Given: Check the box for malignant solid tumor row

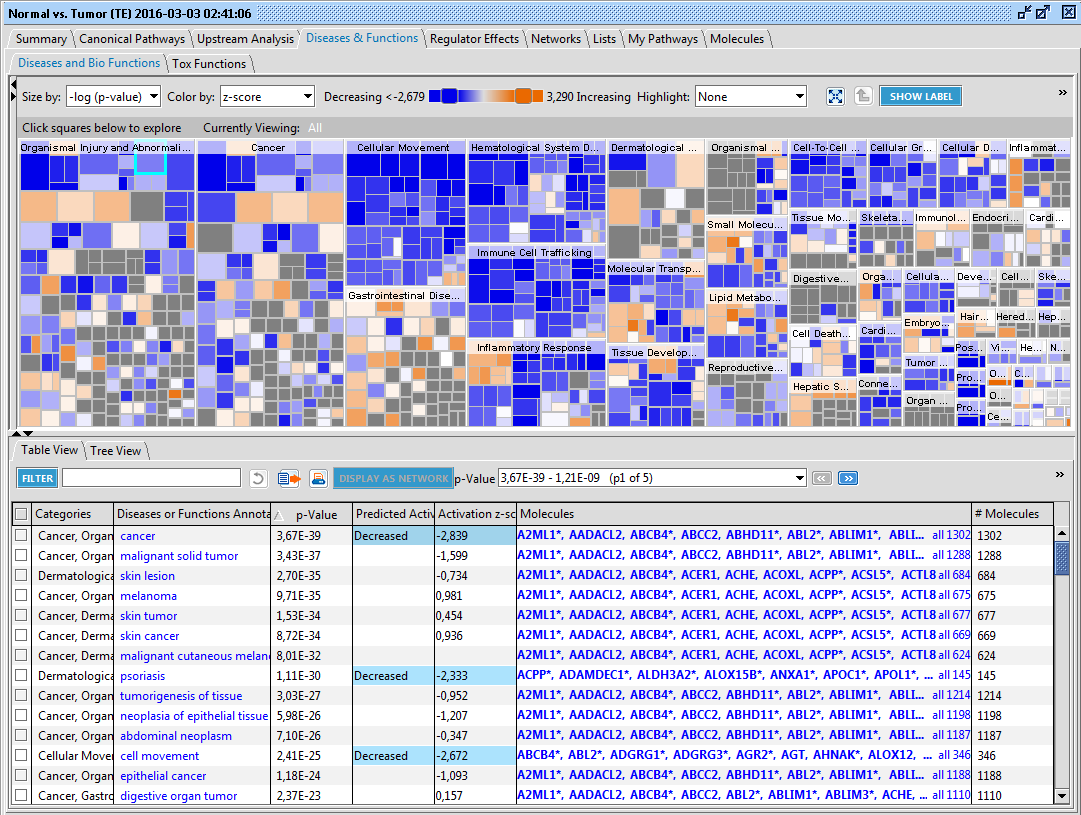Looking at the screenshot, I should 21,555.
